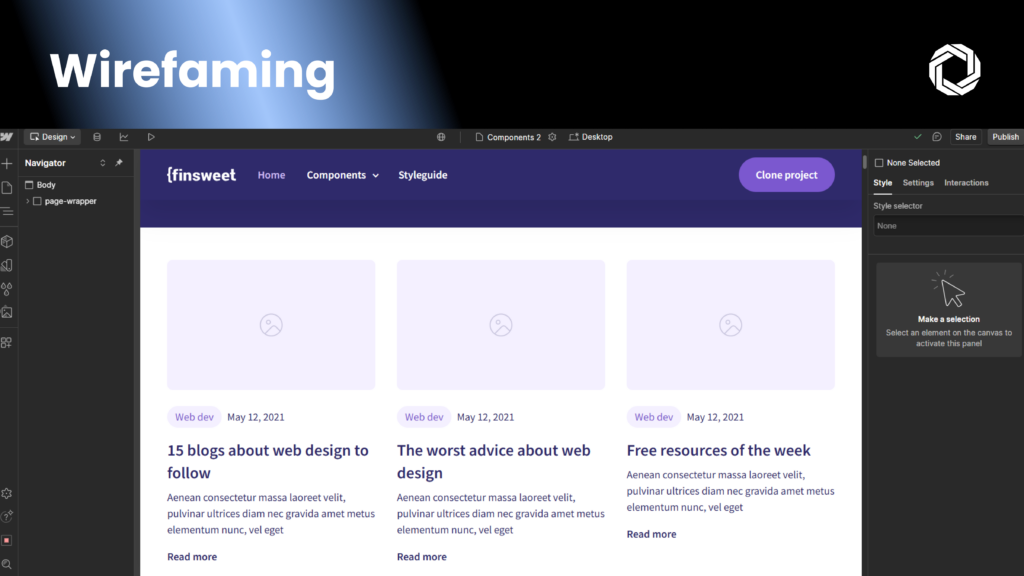
Task: Click the None Selected element checkbox icon
Action: tap(879, 163)
